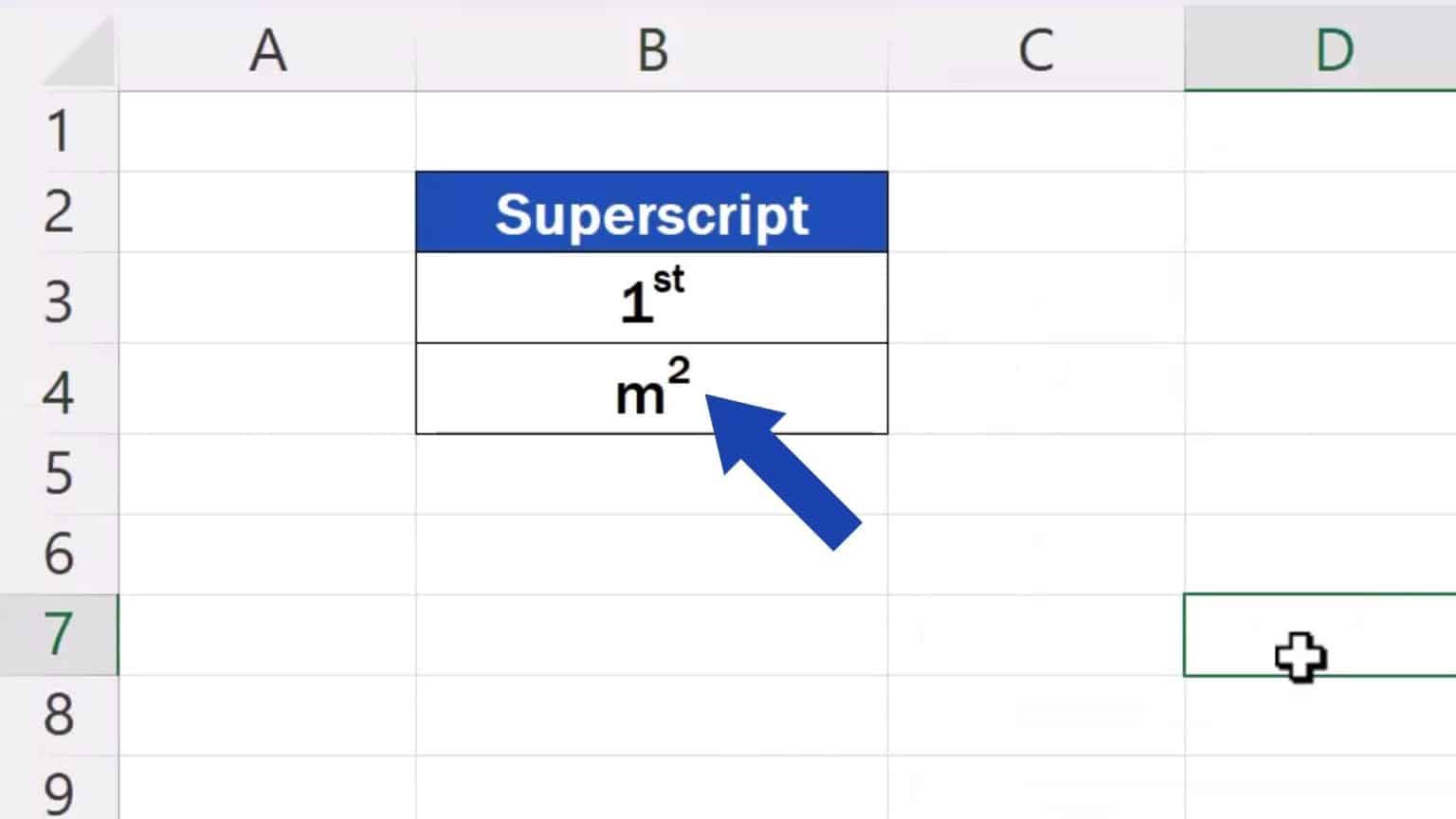Select row header 7
Screen dimensions: 1456x819
point(59,633)
